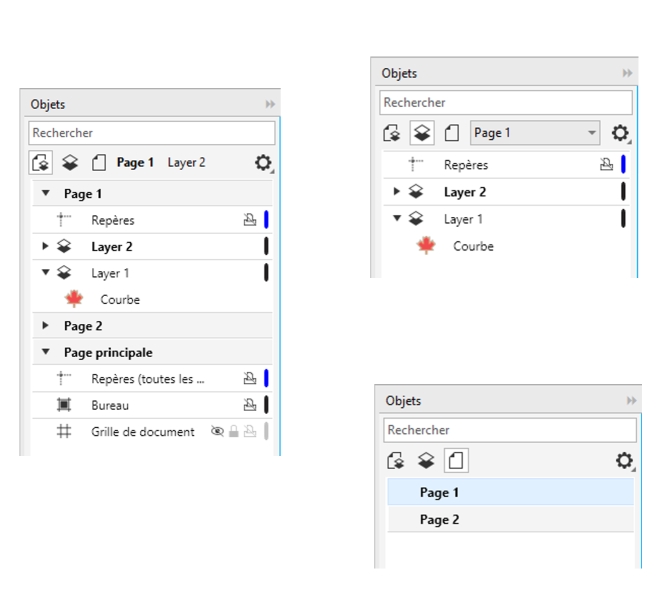
Task: Click the lock icon on Grille de document
Action: tap(233, 432)
